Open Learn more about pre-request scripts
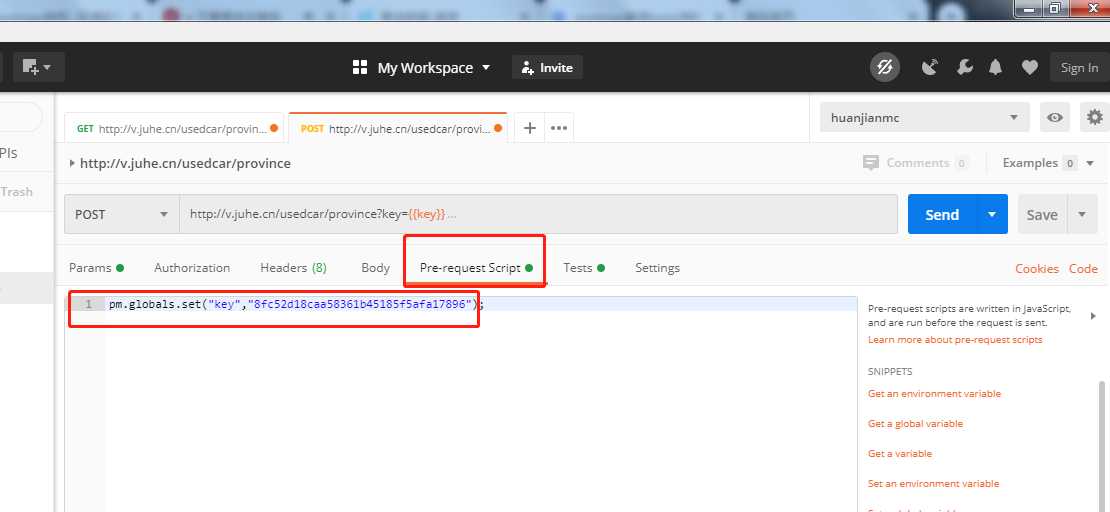 click(955, 340)
